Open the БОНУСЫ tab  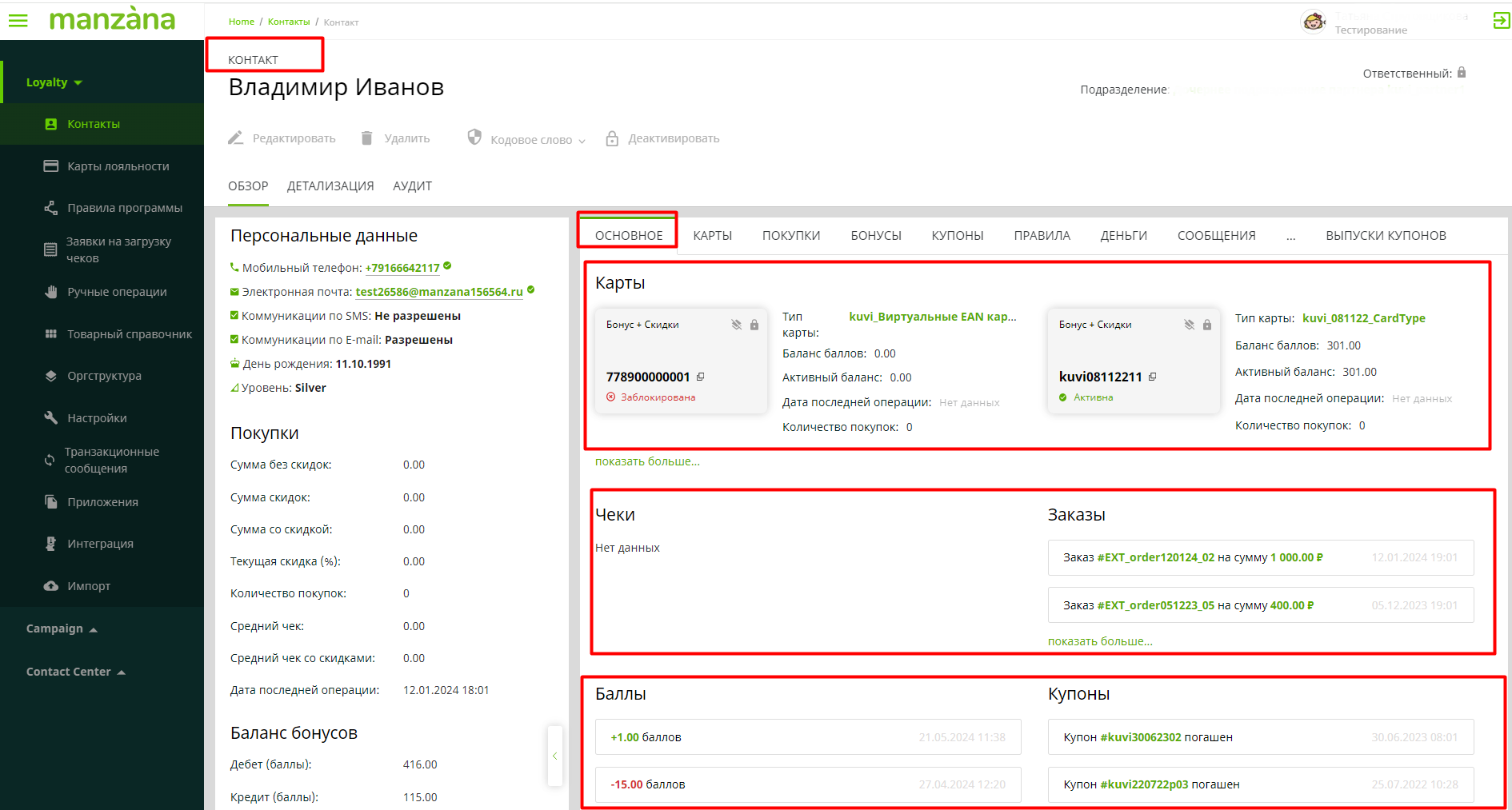[x=875, y=236]
